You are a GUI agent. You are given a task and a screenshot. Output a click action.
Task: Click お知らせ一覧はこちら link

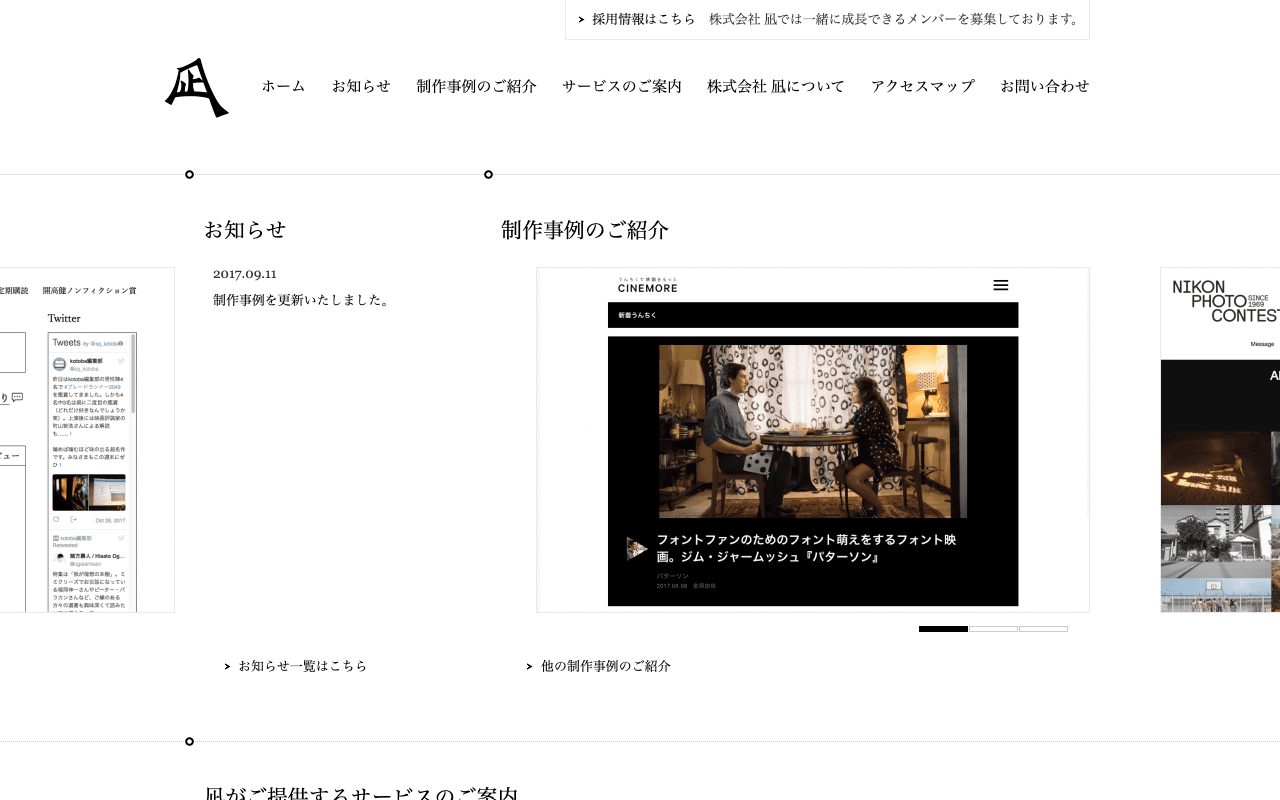coord(302,666)
